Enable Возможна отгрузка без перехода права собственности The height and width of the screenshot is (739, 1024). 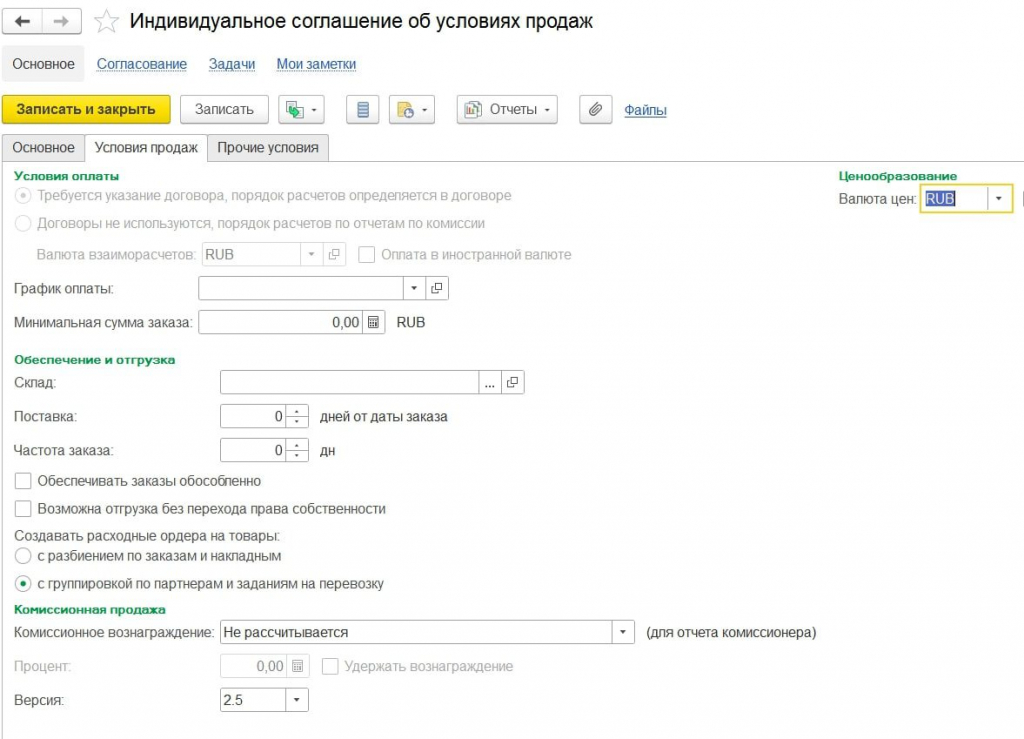pyautogui.click(x=23, y=508)
